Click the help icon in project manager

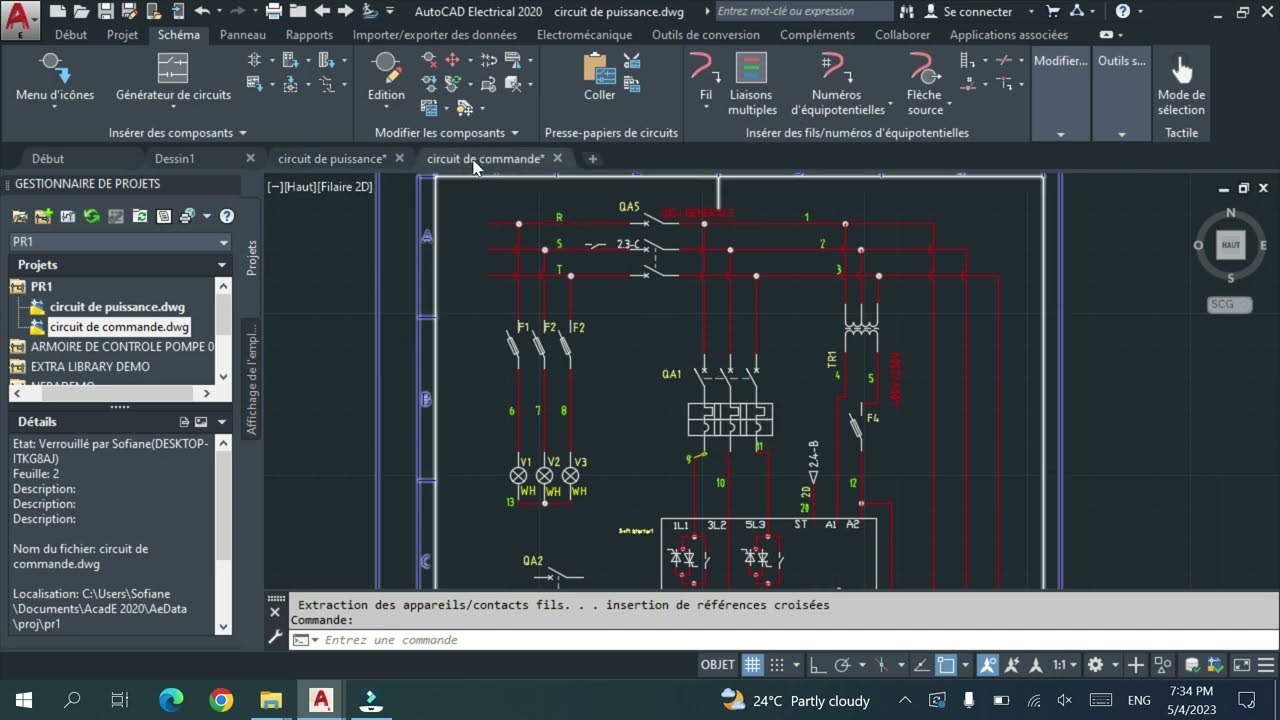pyautogui.click(x=227, y=216)
